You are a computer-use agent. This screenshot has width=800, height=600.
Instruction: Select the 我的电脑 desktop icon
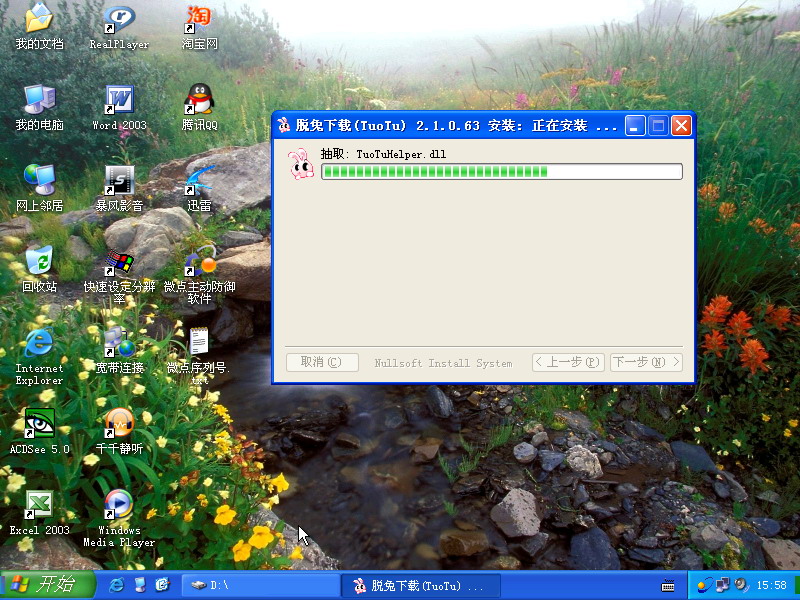tap(39, 107)
